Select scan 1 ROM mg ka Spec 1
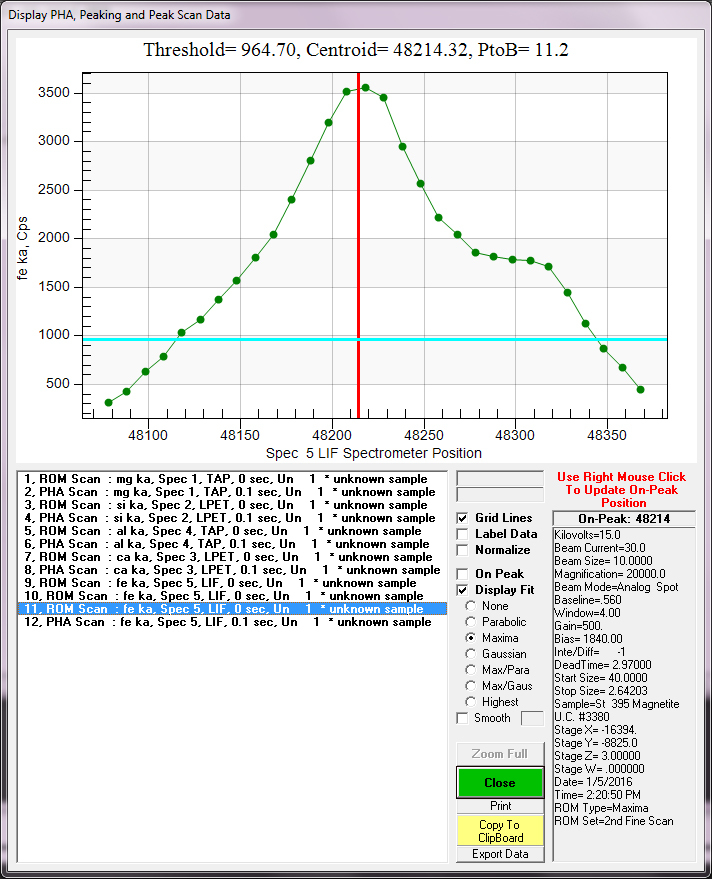This screenshot has height=879, width=712. click(230, 479)
